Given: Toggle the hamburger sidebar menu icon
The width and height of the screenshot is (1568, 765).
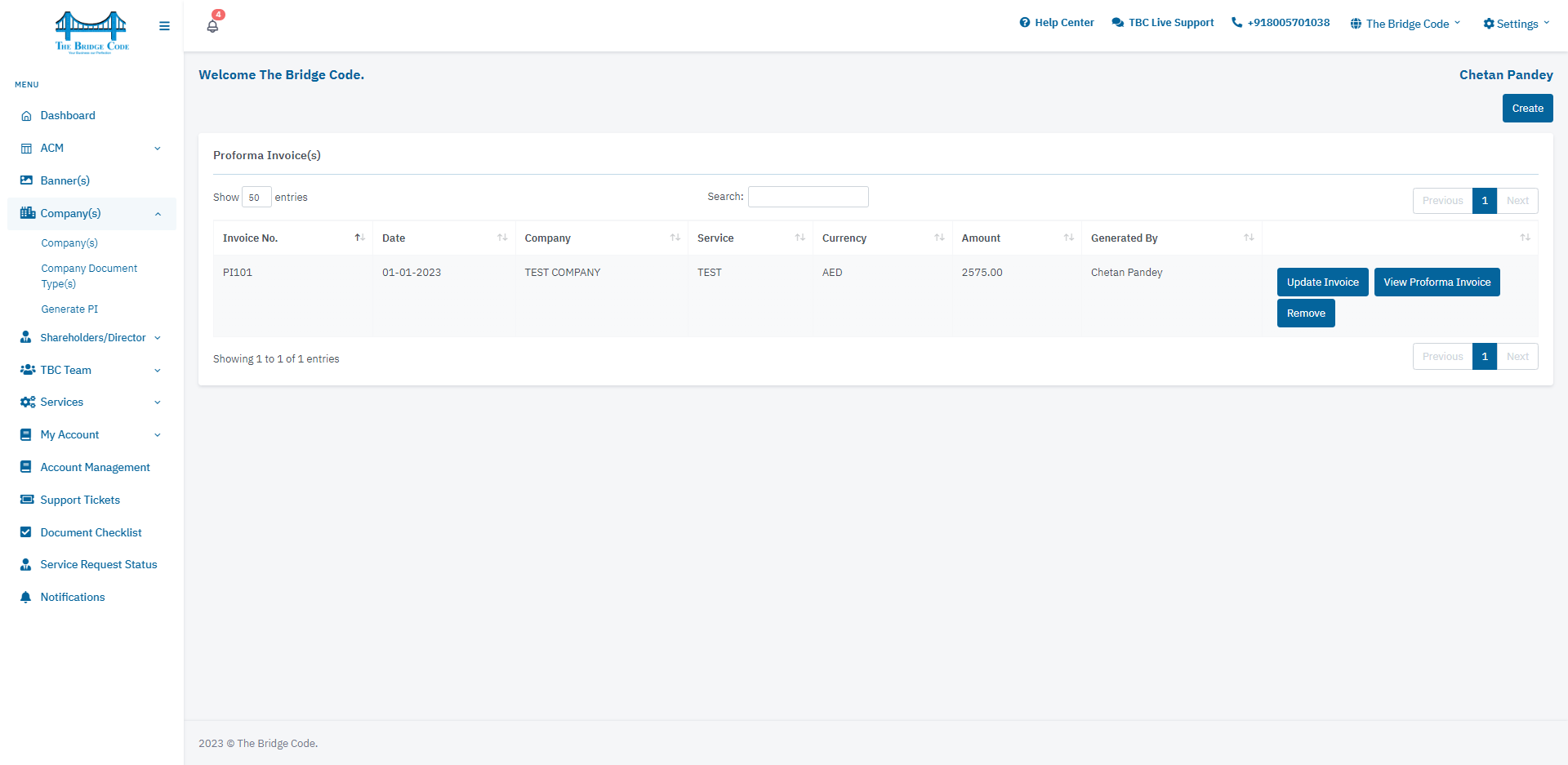Looking at the screenshot, I should coord(164,26).
